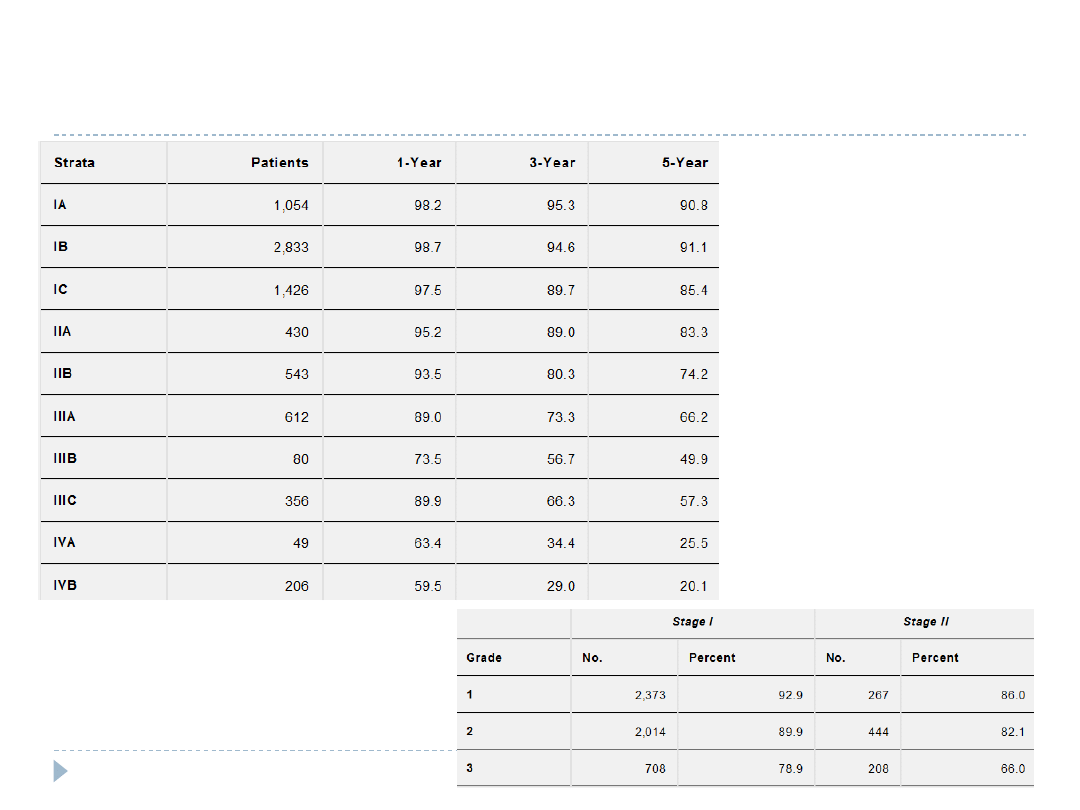This screenshot has height=810, width=1080.
Task: Click the blue arrow bullet icon
Action: (60, 771)
